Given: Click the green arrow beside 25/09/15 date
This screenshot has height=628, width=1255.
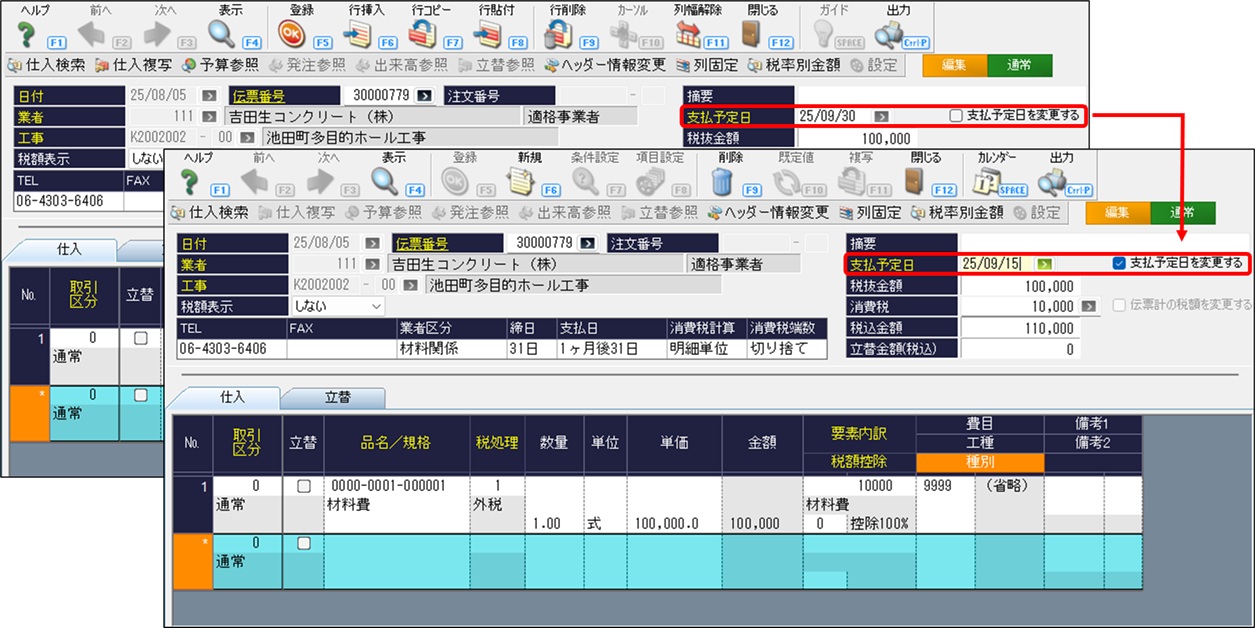Looking at the screenshot, I should tap(1044, 263).
